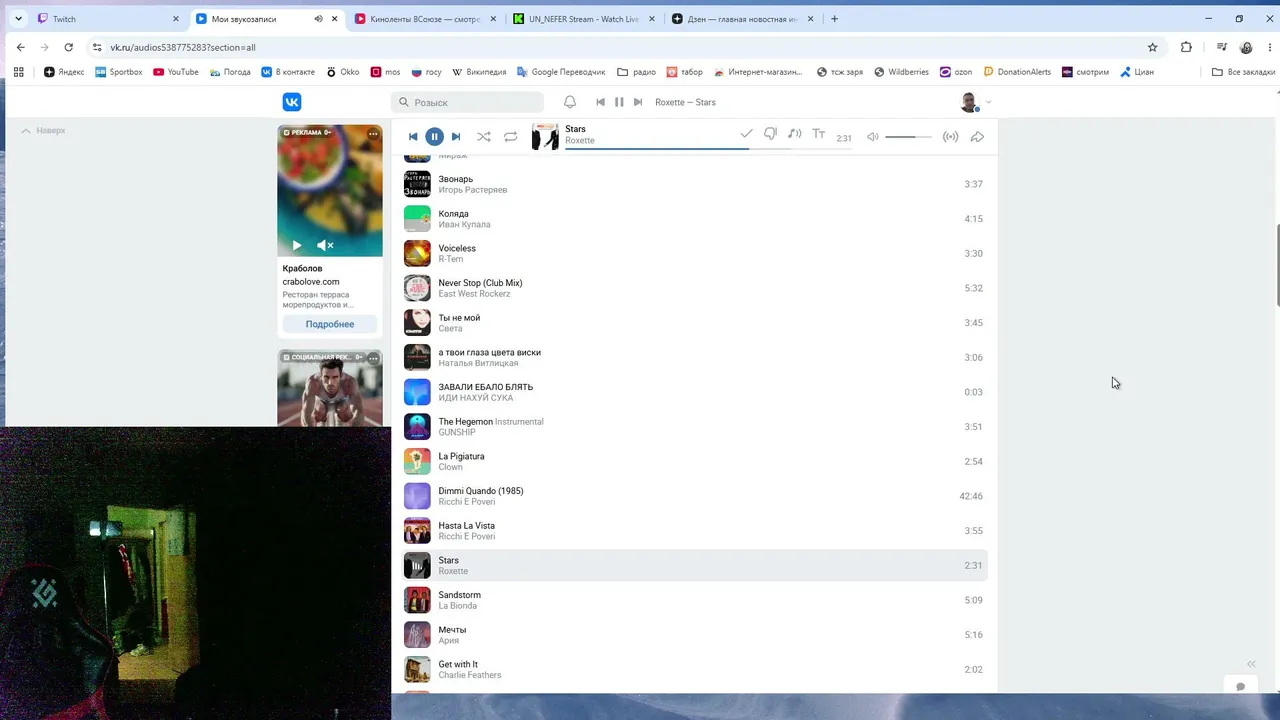Open the profile menu dropdown

tap(975, 102)
